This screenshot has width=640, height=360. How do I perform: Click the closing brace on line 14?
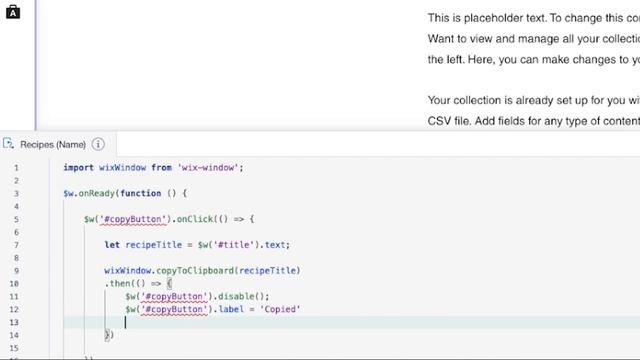[107, 335]
